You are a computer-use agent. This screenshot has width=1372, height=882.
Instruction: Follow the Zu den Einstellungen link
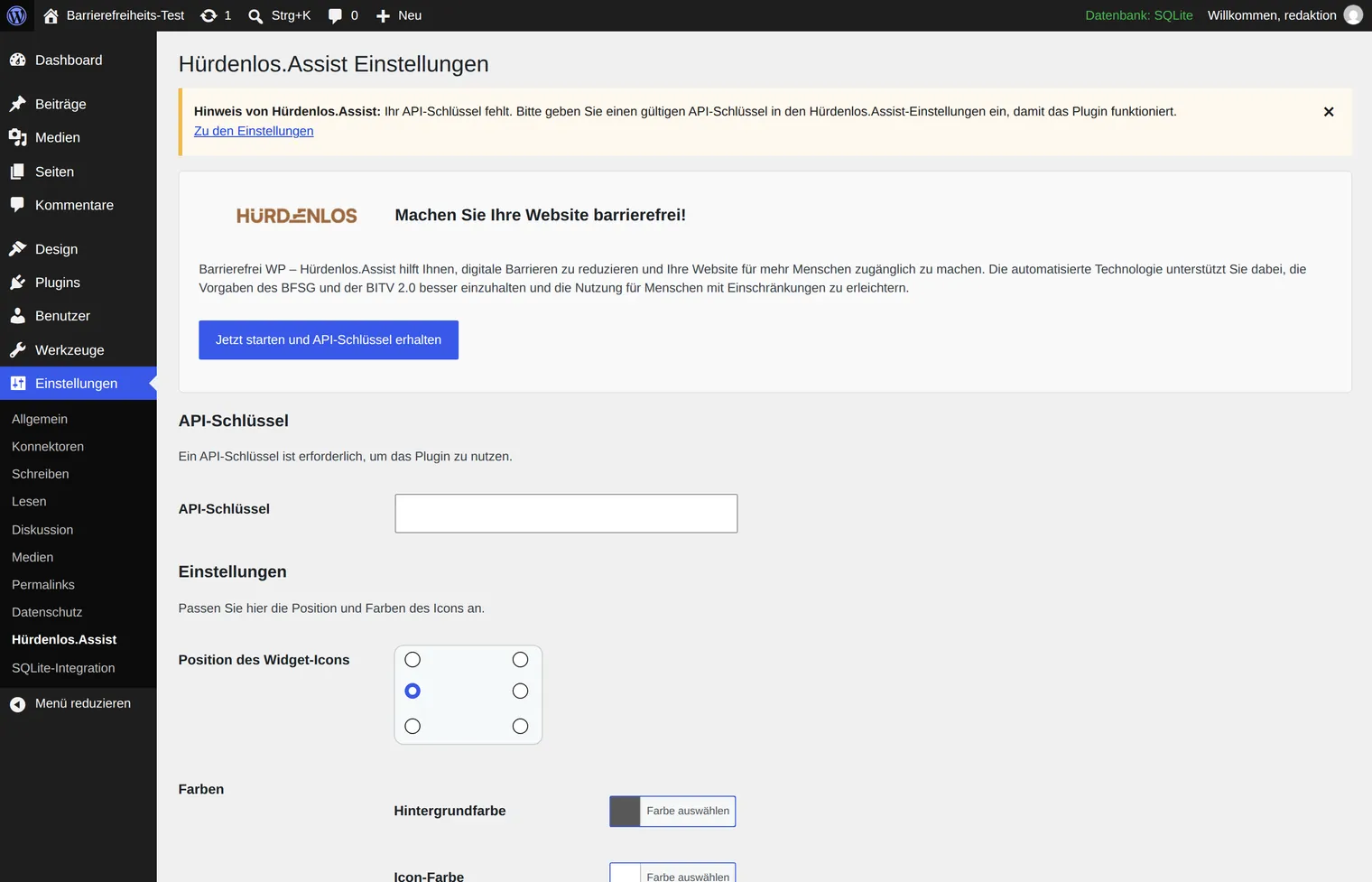[254, 131]
